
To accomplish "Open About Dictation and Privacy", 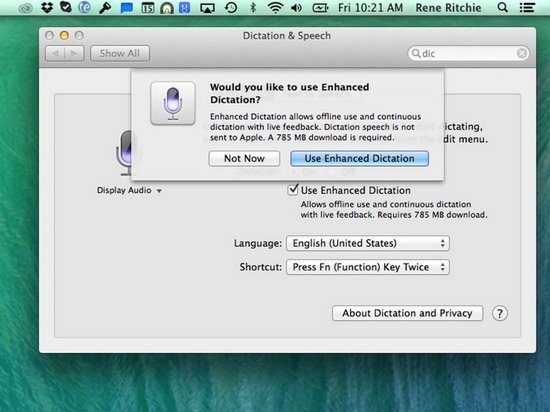I will tap(407, 313).
